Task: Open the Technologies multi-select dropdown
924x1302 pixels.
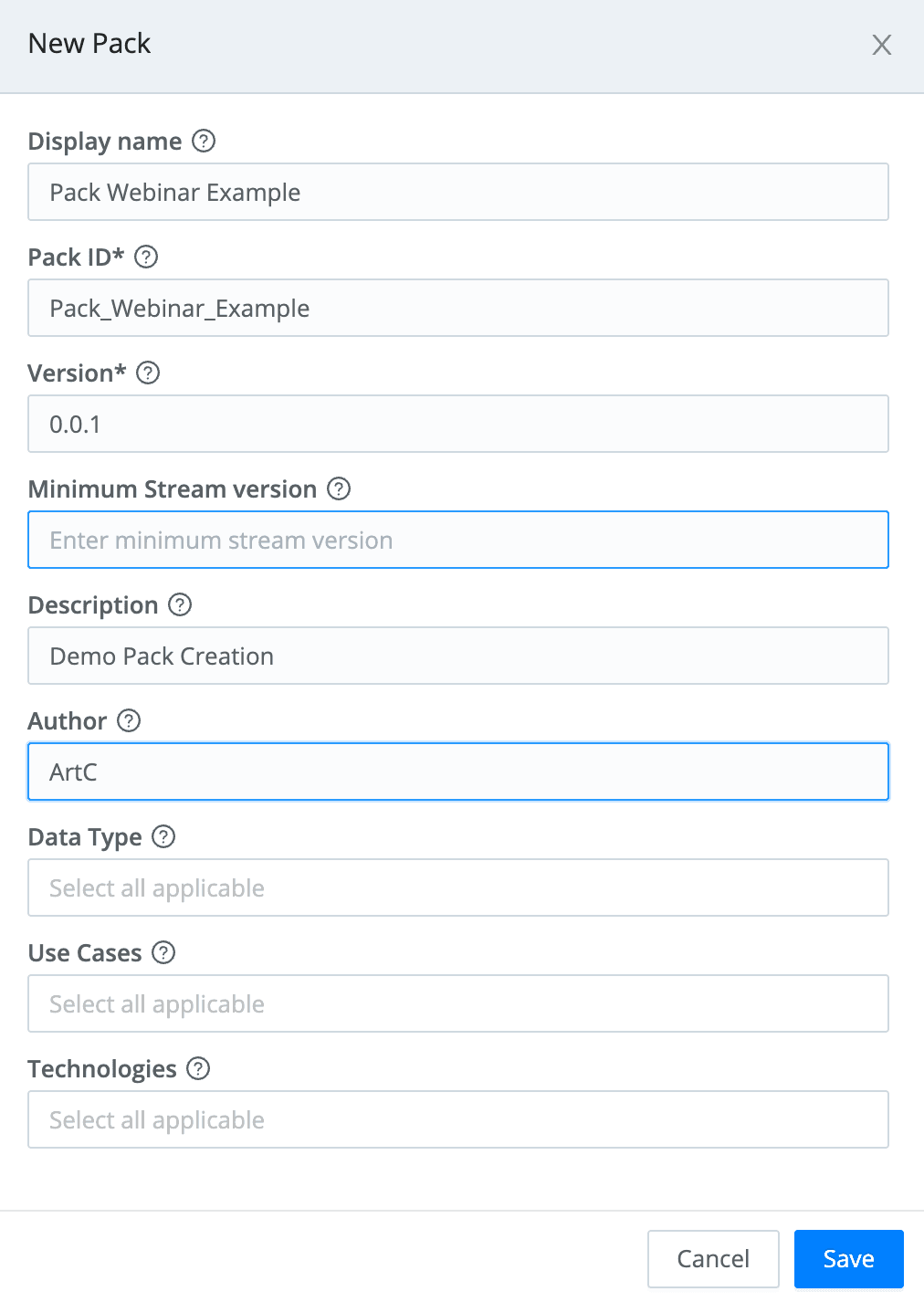Action: tap(458, 1120)
